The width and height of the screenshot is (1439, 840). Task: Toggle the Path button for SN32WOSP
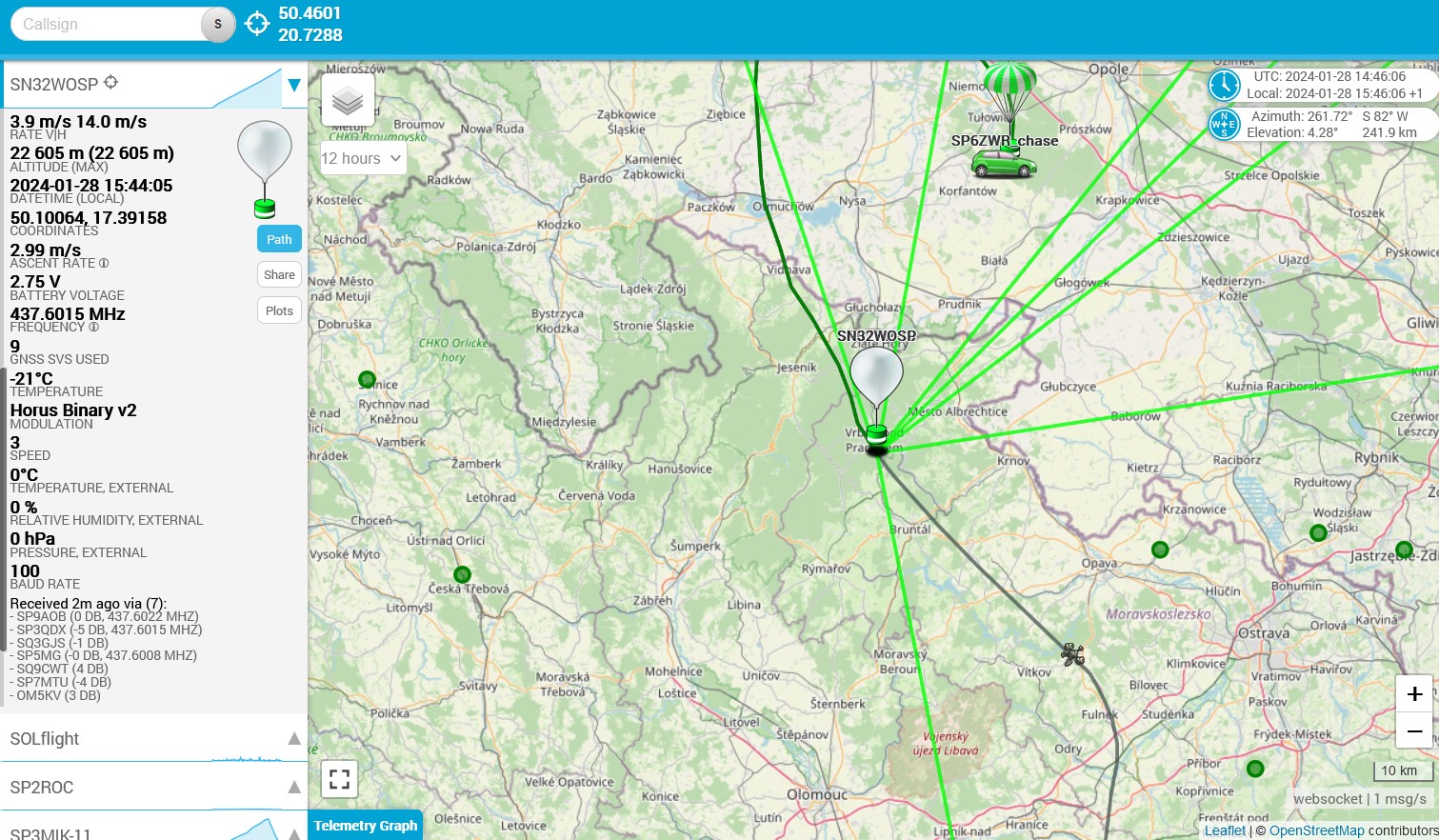(x=279, y=239)
